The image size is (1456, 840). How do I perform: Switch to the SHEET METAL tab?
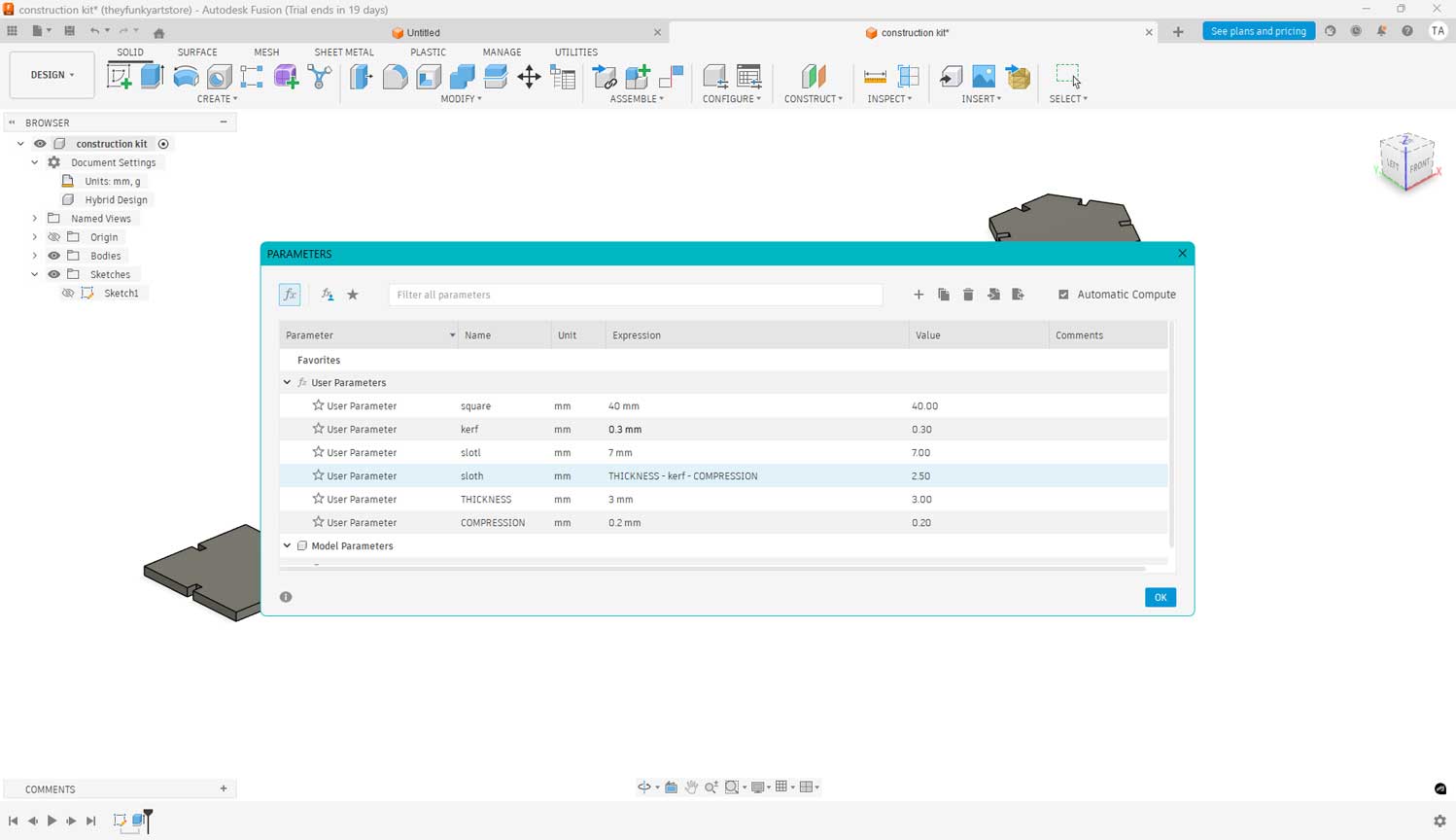click(x=344, y=52)
